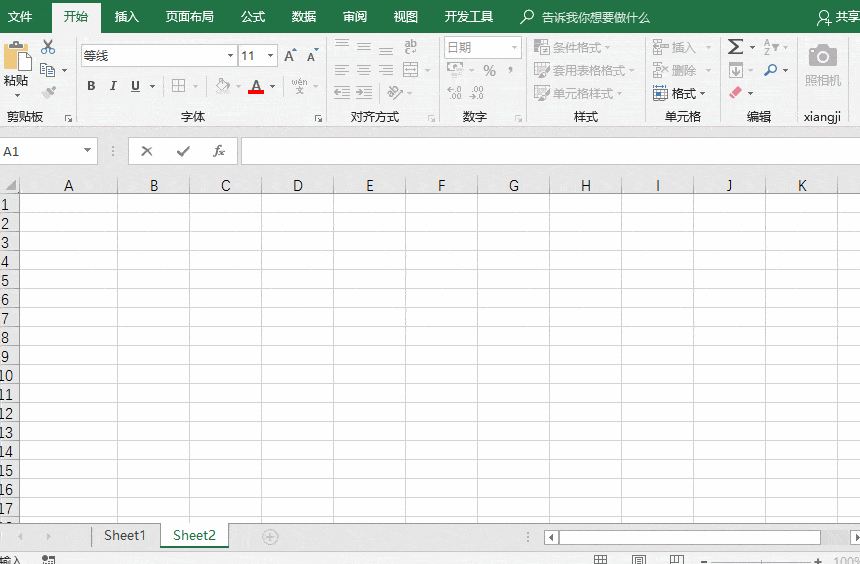Increase font size with the larger A icon
Viewport: 860px width, 564px height.
[x=290, y=56]
